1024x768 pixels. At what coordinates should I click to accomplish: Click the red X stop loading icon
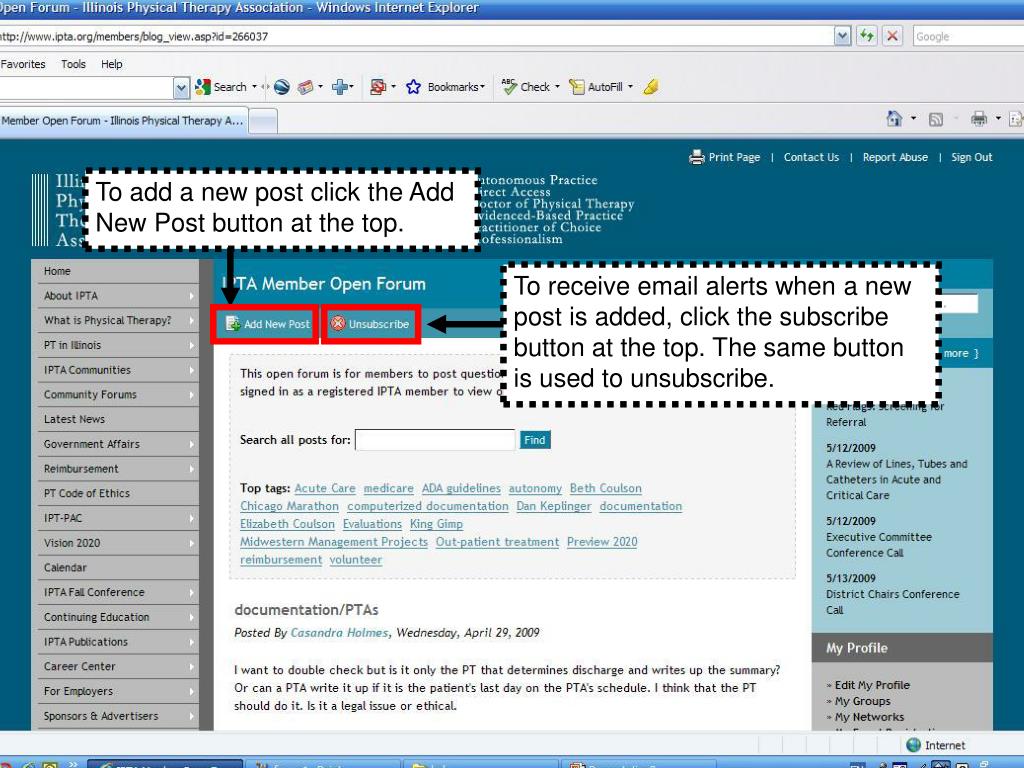click(x=892, y=36)
